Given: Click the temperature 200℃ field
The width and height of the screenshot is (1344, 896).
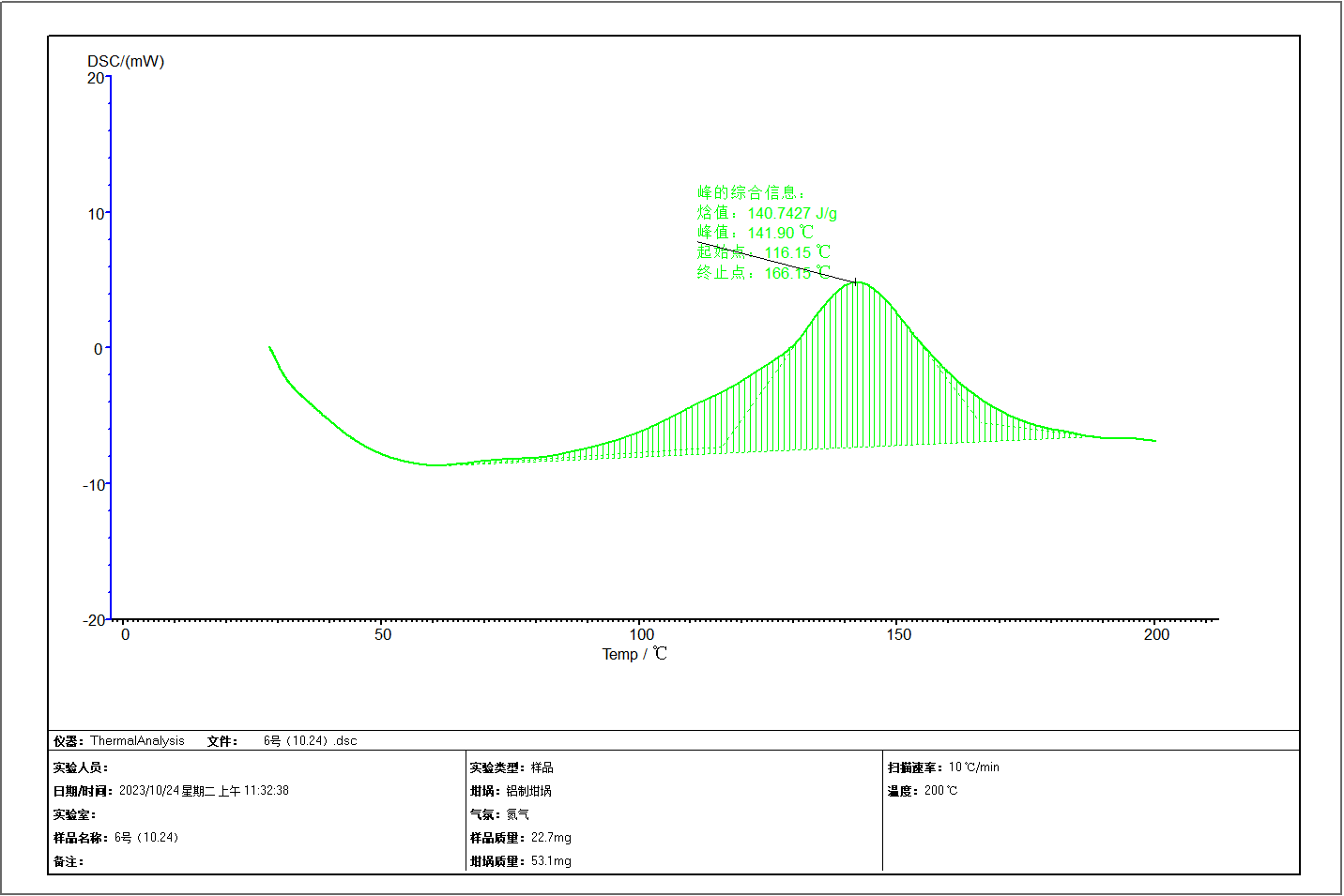Looking at the screenshot, I should point(940,790).
